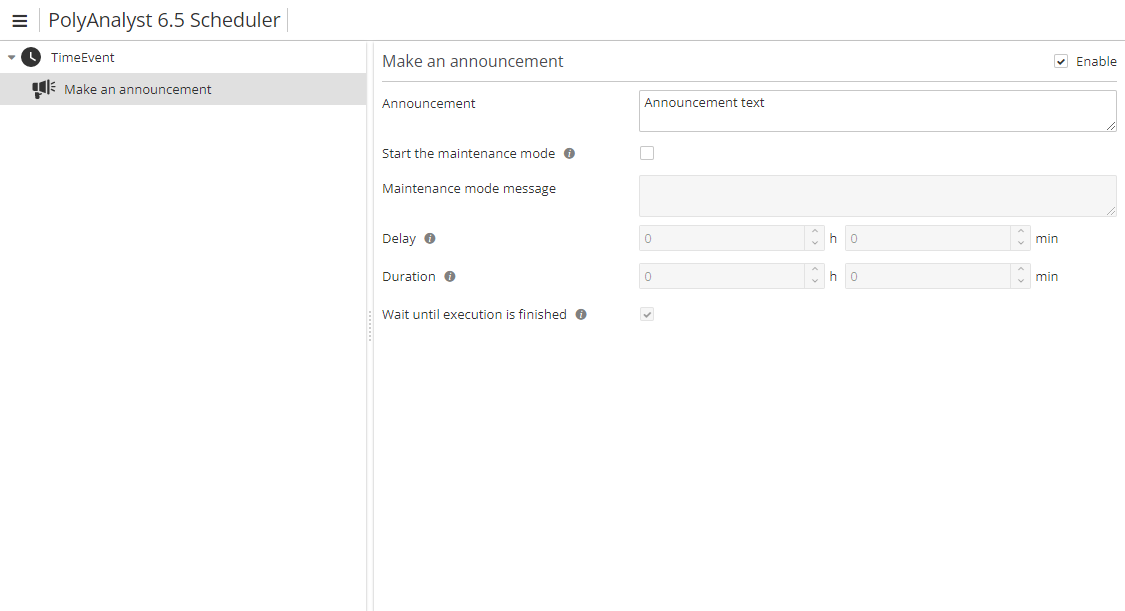
Task: Check the Start the maintenance mode box
Action: pyautogui.click(x=647, y=153)
